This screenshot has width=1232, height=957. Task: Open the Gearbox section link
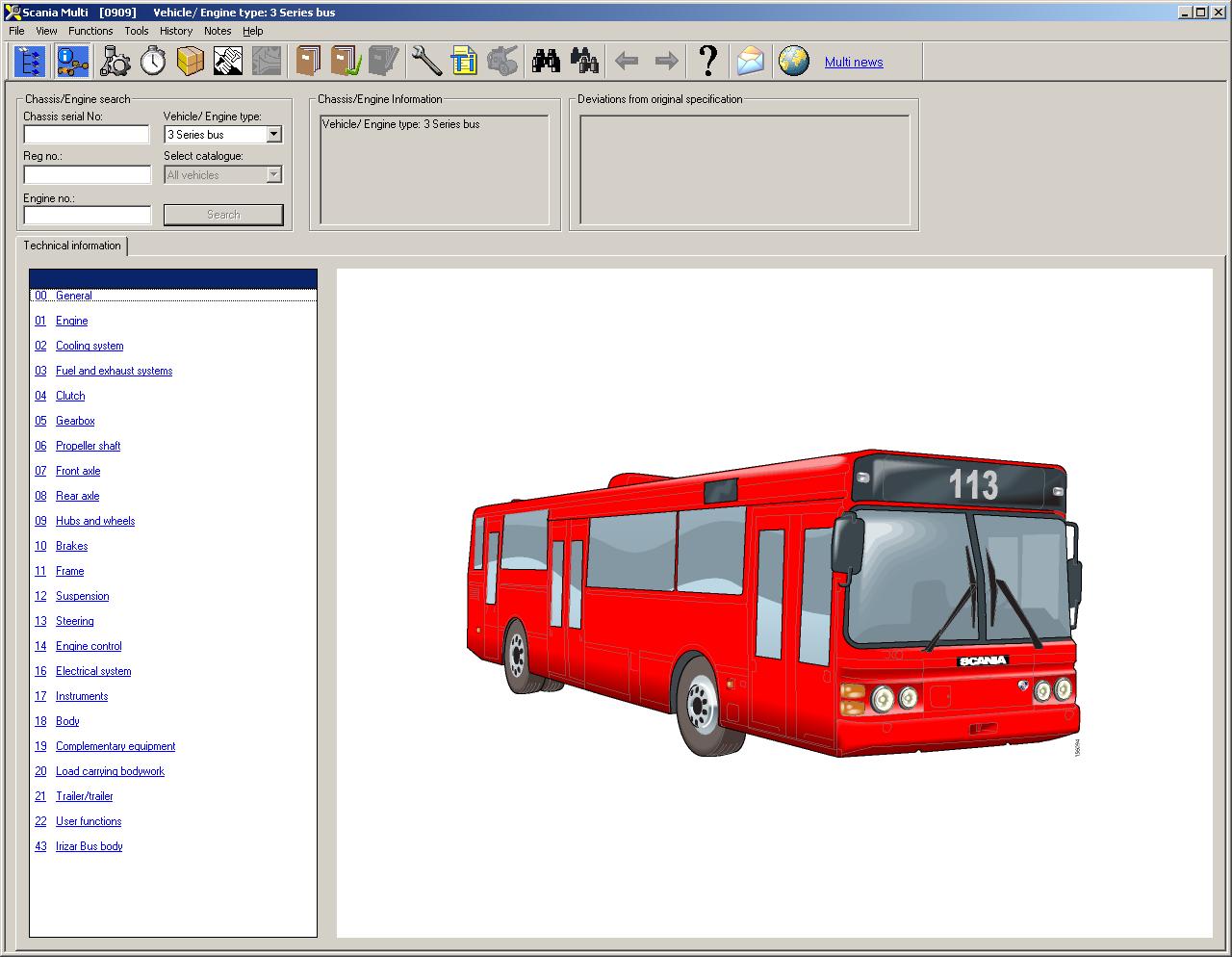coord(75,421)
